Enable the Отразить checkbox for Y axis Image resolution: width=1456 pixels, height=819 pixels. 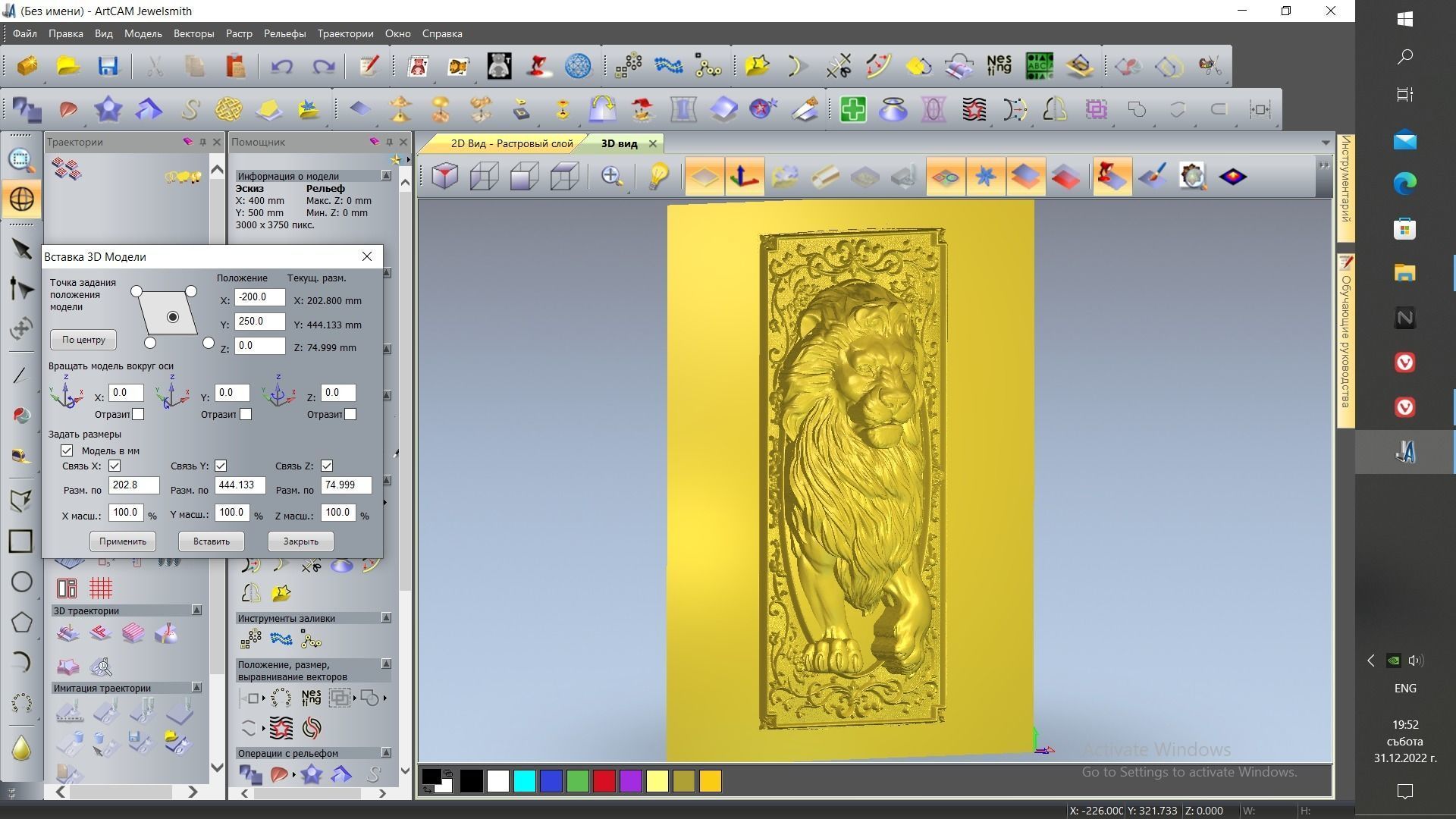[x=246, y=415]
